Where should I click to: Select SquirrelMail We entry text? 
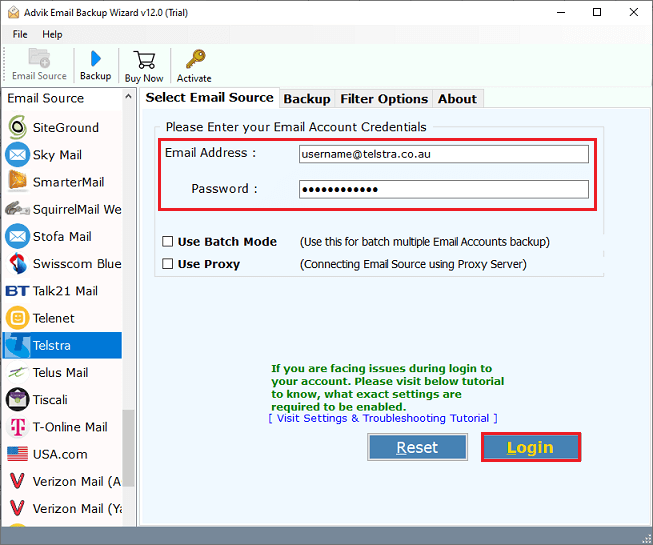[77, 209]
